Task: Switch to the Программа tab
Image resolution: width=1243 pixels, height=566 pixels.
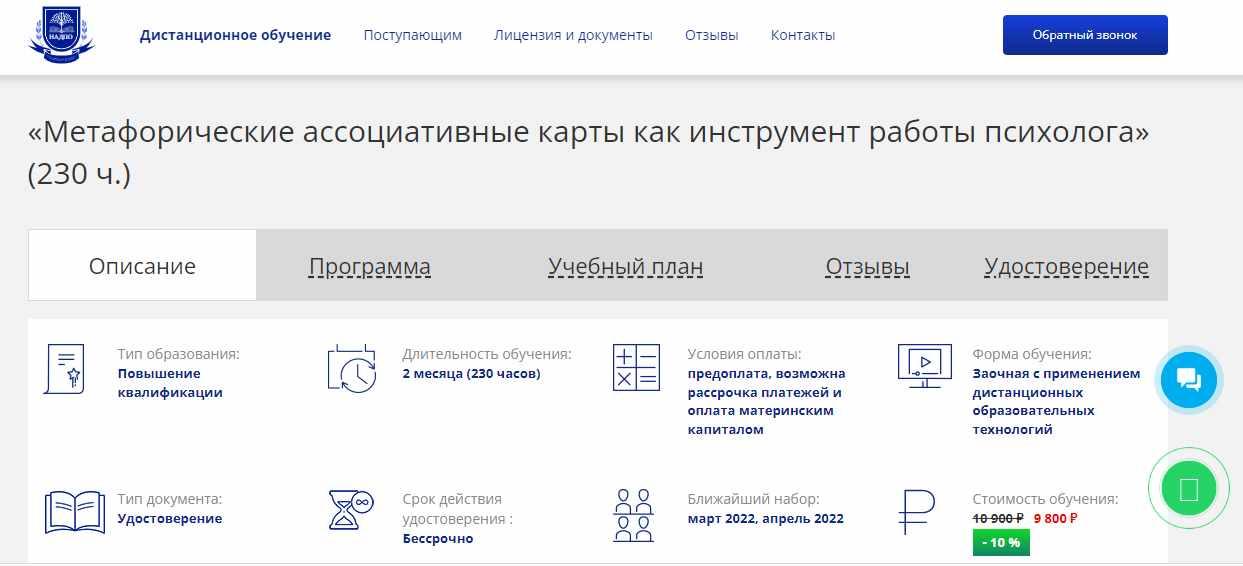Action: click(x=370, y=267)
